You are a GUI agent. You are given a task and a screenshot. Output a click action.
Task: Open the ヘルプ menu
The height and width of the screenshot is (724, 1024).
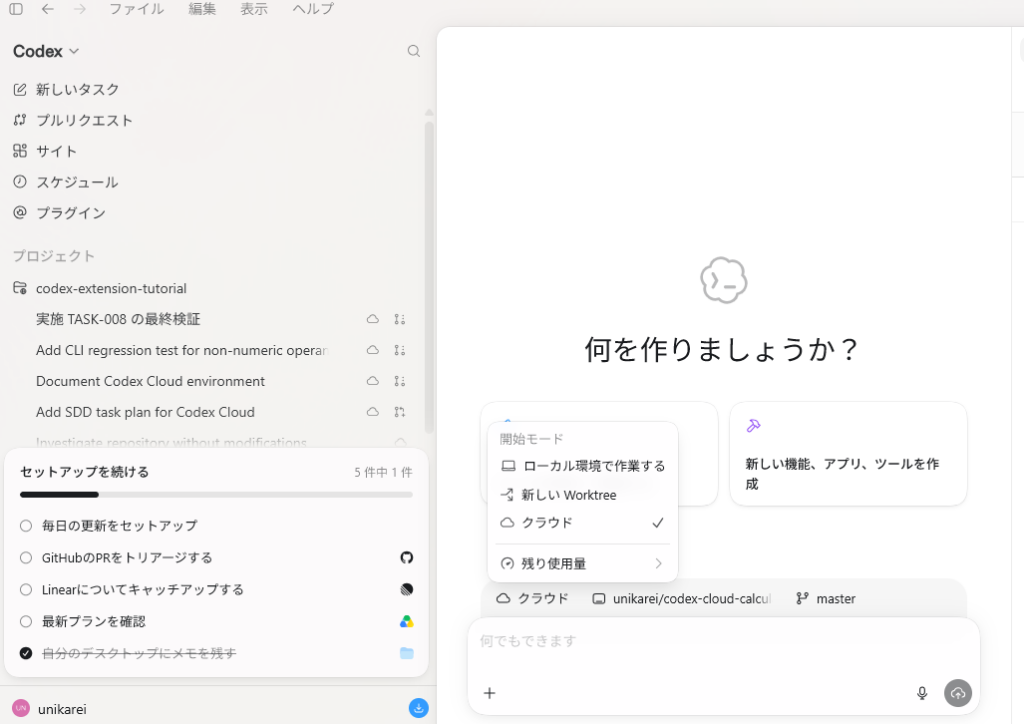coord(313,8)
